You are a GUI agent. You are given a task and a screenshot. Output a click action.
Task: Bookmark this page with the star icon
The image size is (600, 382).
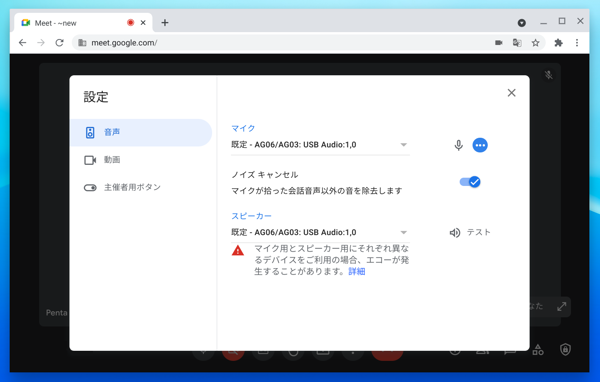click(x=535, y=43)
